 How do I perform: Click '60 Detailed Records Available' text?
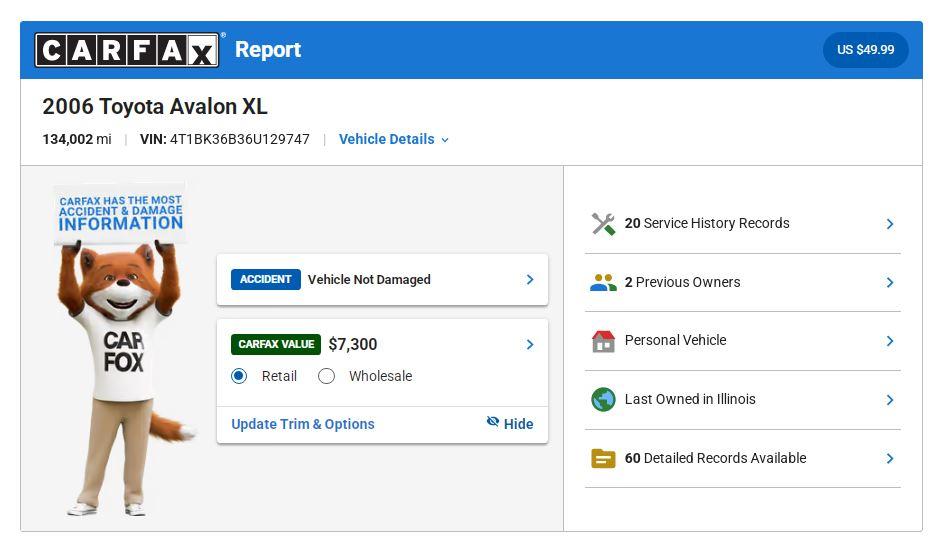pos(715,458)
